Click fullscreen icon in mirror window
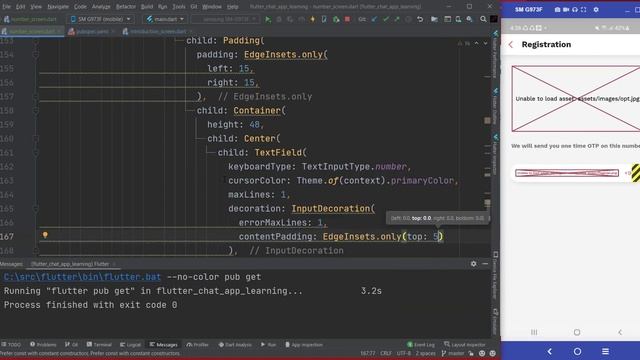This screenshot has width=640, height=360. tap(584, 9)
